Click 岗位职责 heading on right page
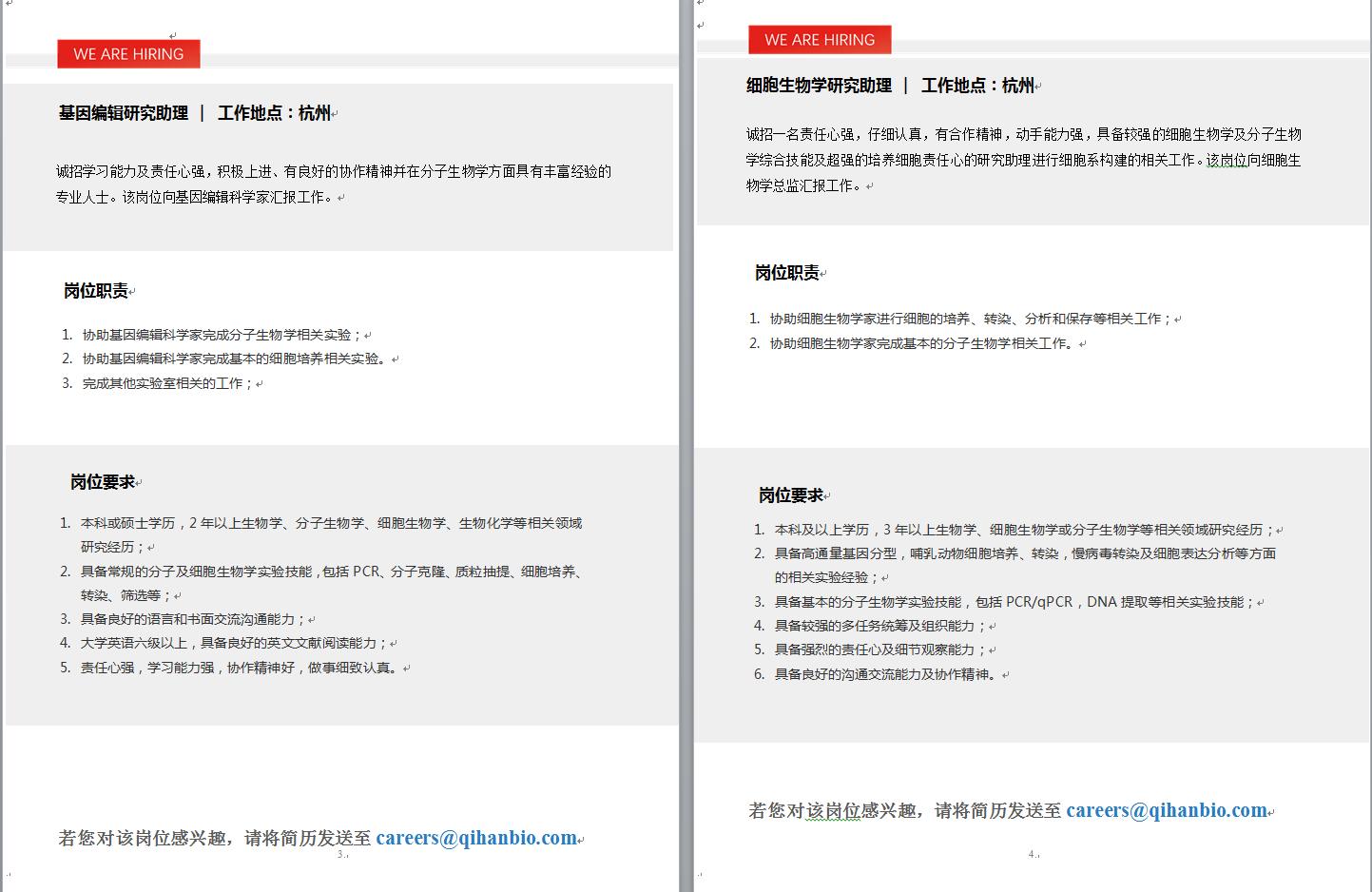 [x=787, y=273]
